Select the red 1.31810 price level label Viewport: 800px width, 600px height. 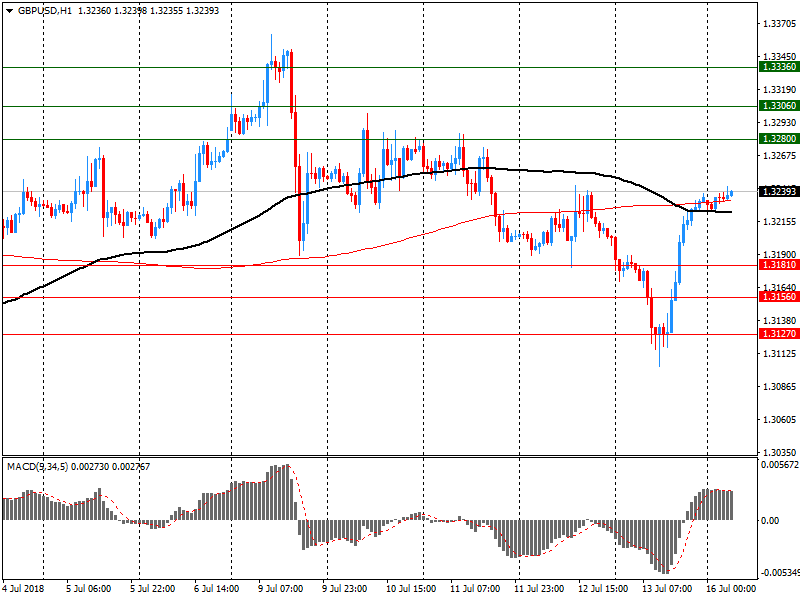point(778,265)
